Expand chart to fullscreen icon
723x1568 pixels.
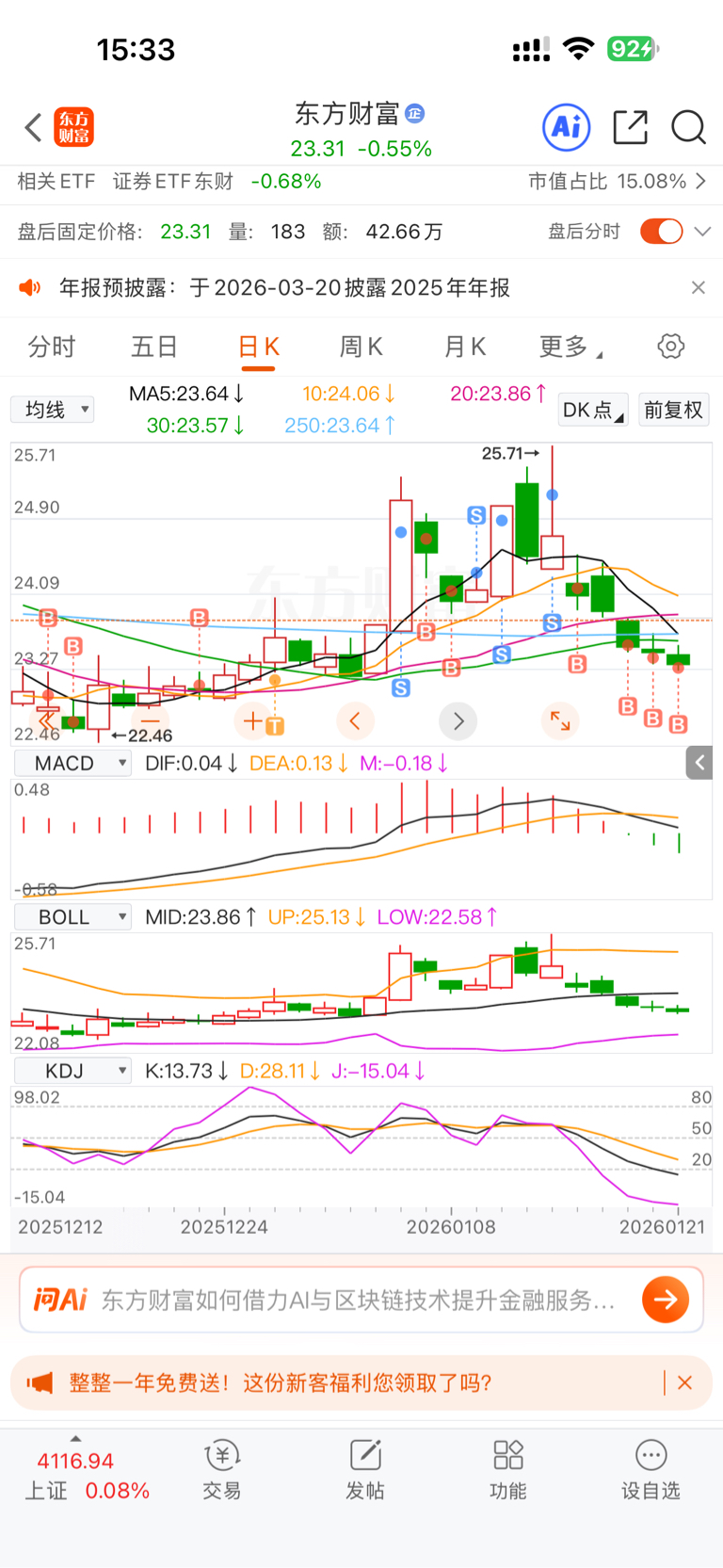560,721
